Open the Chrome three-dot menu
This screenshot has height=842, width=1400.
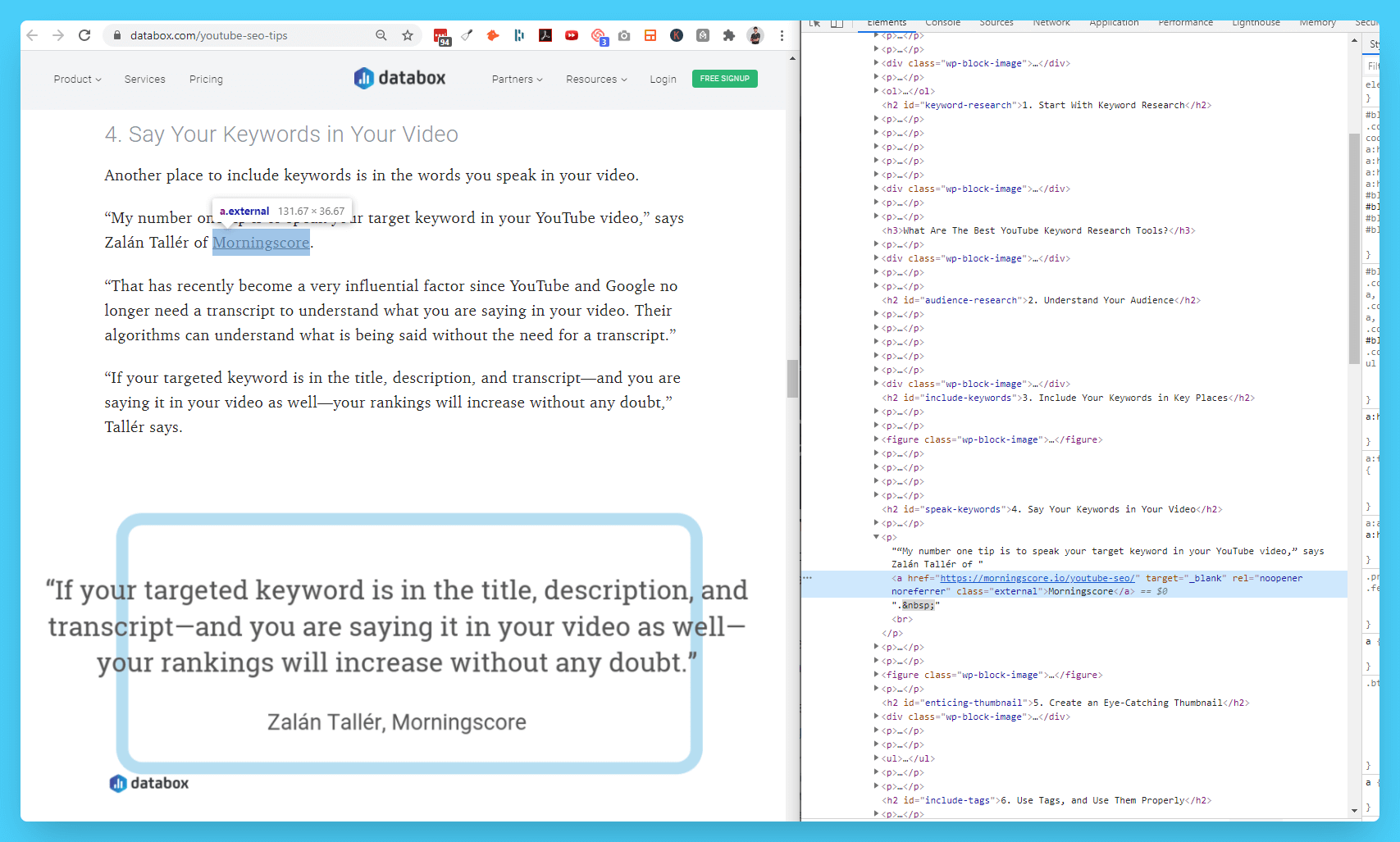pyautogui.click(x=782, y=35)
